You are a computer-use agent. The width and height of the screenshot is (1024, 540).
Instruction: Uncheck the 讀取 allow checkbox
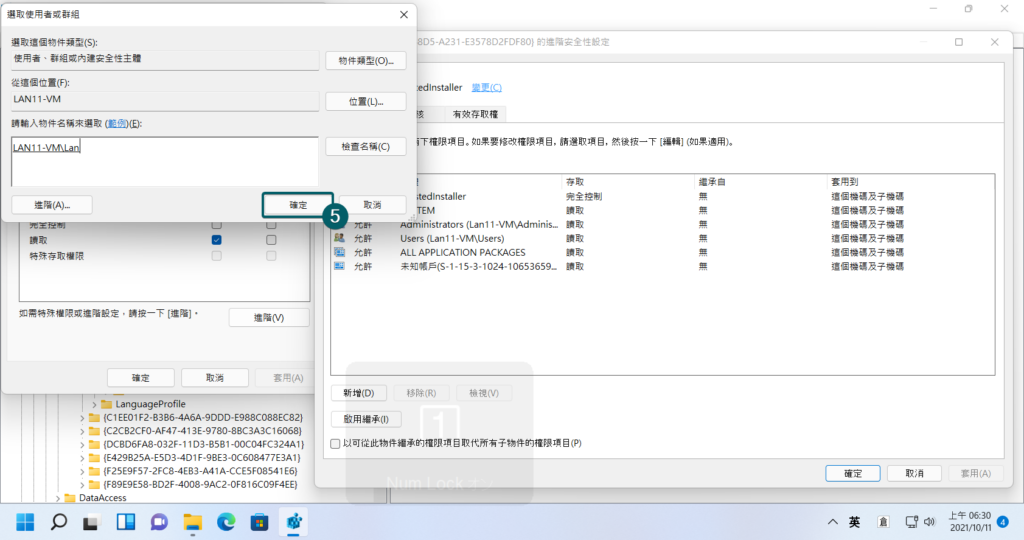[216, 240]
